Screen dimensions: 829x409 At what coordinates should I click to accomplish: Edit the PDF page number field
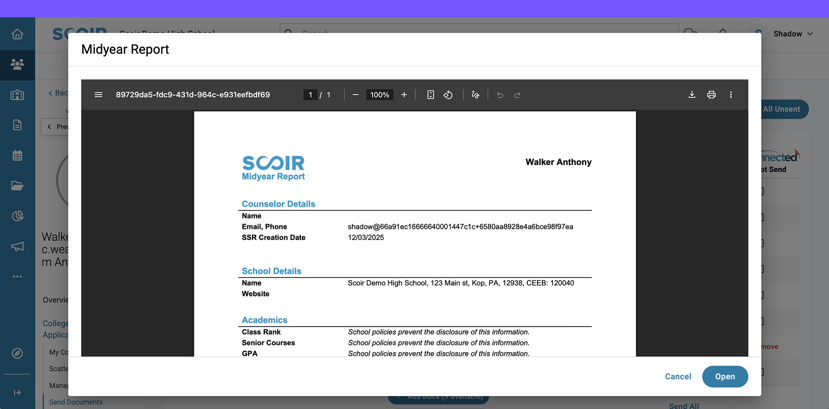click(x=310, y=95)
